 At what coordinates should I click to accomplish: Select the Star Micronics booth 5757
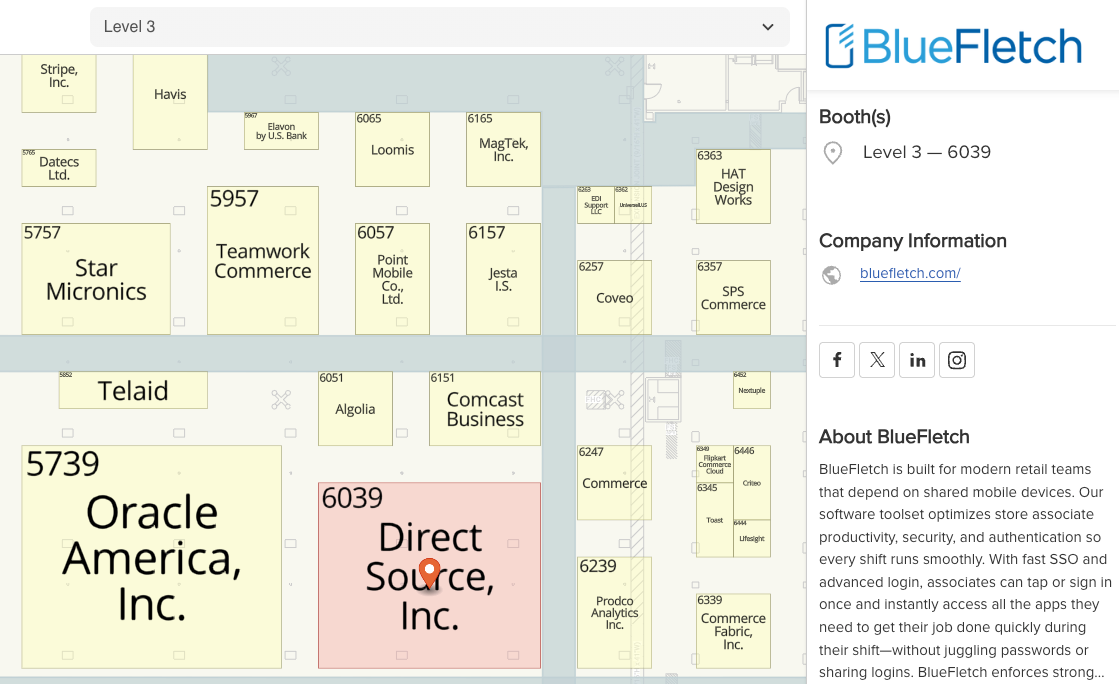pyautogui.click(x=96, y=278)
